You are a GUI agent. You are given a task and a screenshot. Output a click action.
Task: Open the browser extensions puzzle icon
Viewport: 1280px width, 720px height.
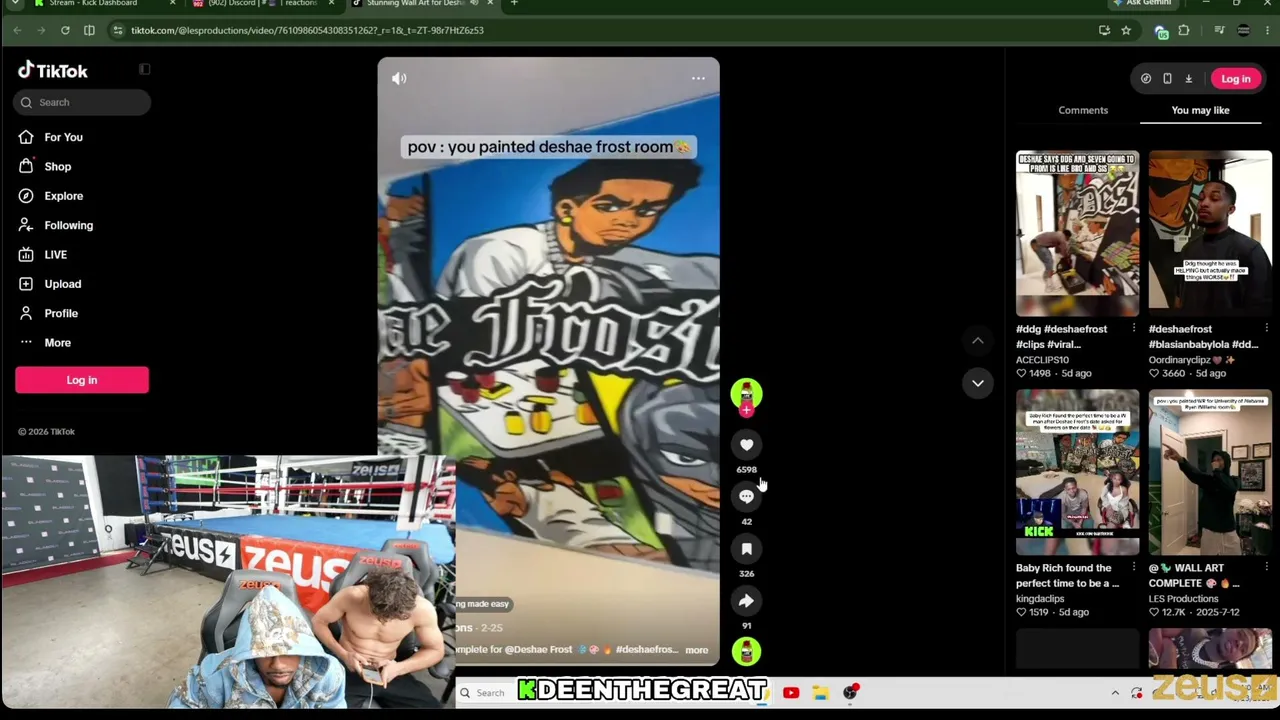pyautogui.click(x=1184, y=30)
